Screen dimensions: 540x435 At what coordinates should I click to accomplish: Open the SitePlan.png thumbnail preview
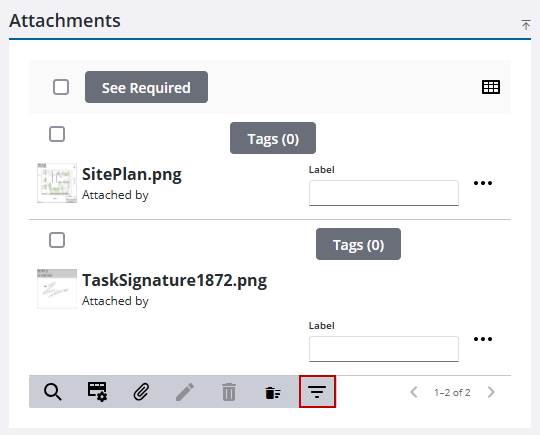point(57,183)
